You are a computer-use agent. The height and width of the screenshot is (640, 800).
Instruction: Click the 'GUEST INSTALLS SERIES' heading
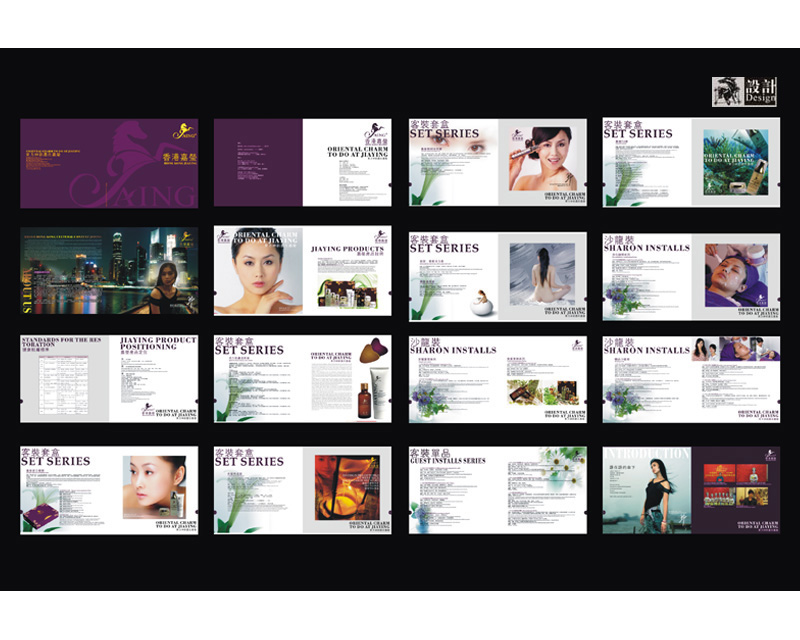point(448,460)
